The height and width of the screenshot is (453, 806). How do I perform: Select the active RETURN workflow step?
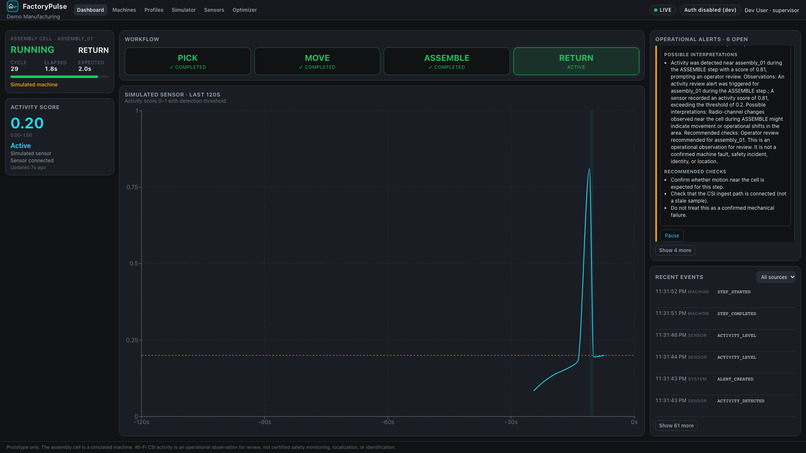(x=576, y=61)
